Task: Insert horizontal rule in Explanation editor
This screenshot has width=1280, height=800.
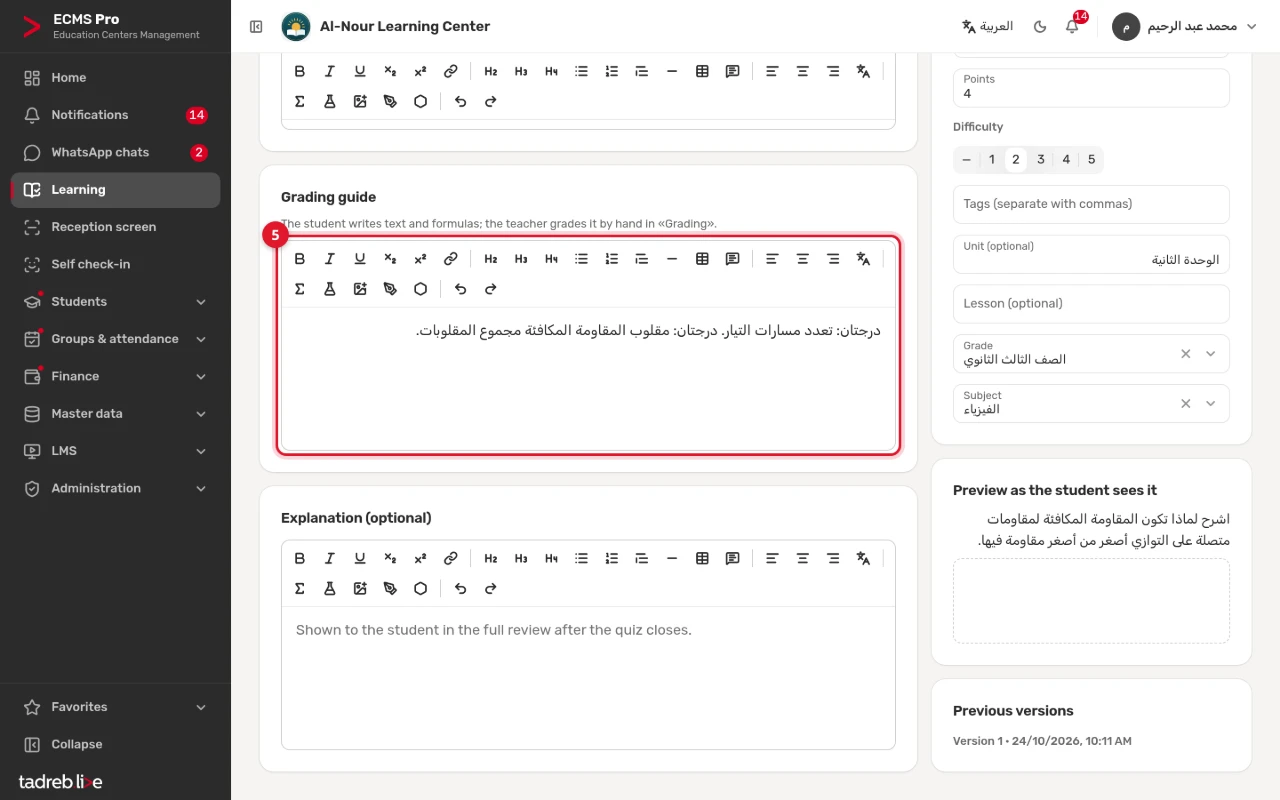Action: click(x=672, y=559)
